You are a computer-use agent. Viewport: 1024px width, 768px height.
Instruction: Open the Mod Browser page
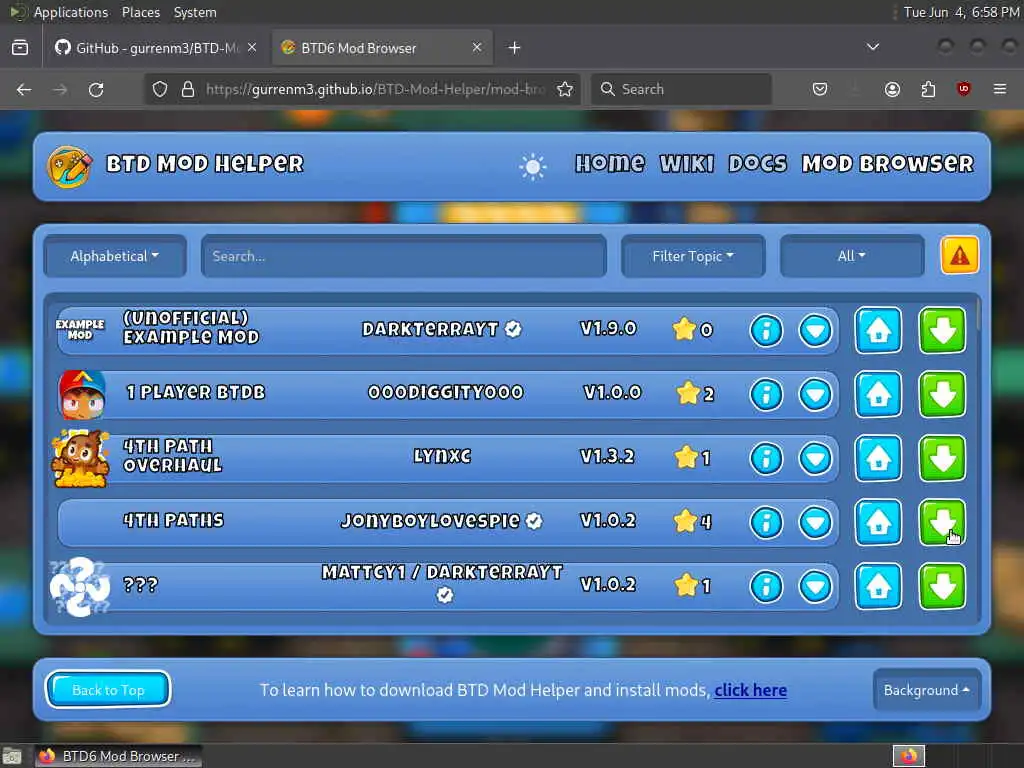coord(888,163)
